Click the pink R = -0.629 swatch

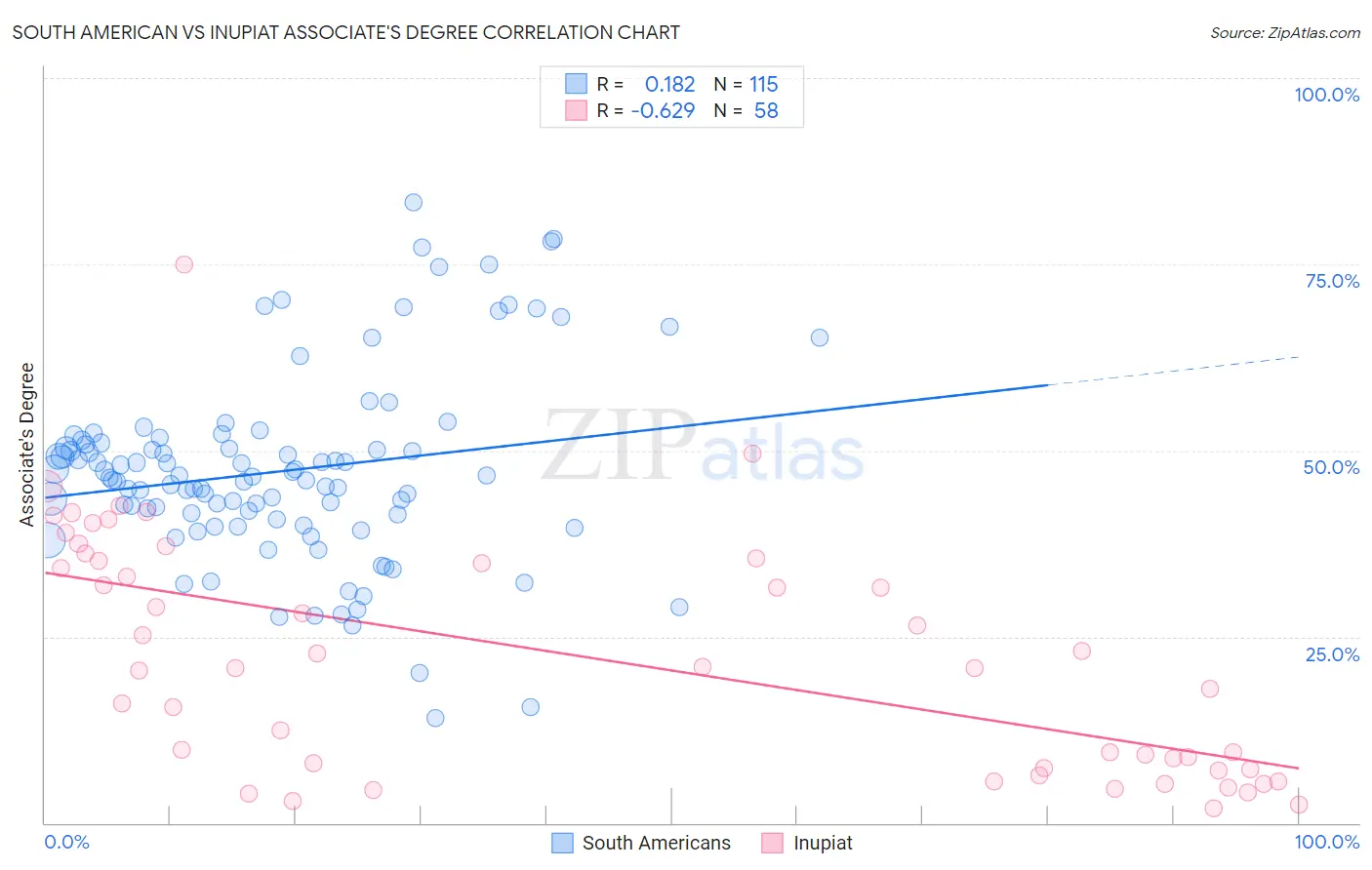click(x=576, y=110)
